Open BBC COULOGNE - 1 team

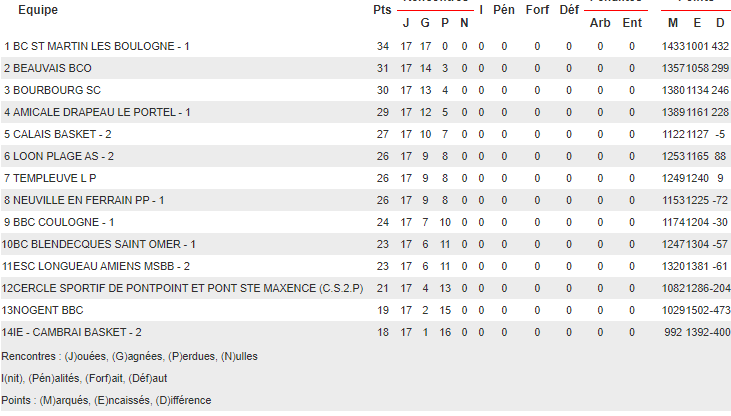click(x=64, y=222)
